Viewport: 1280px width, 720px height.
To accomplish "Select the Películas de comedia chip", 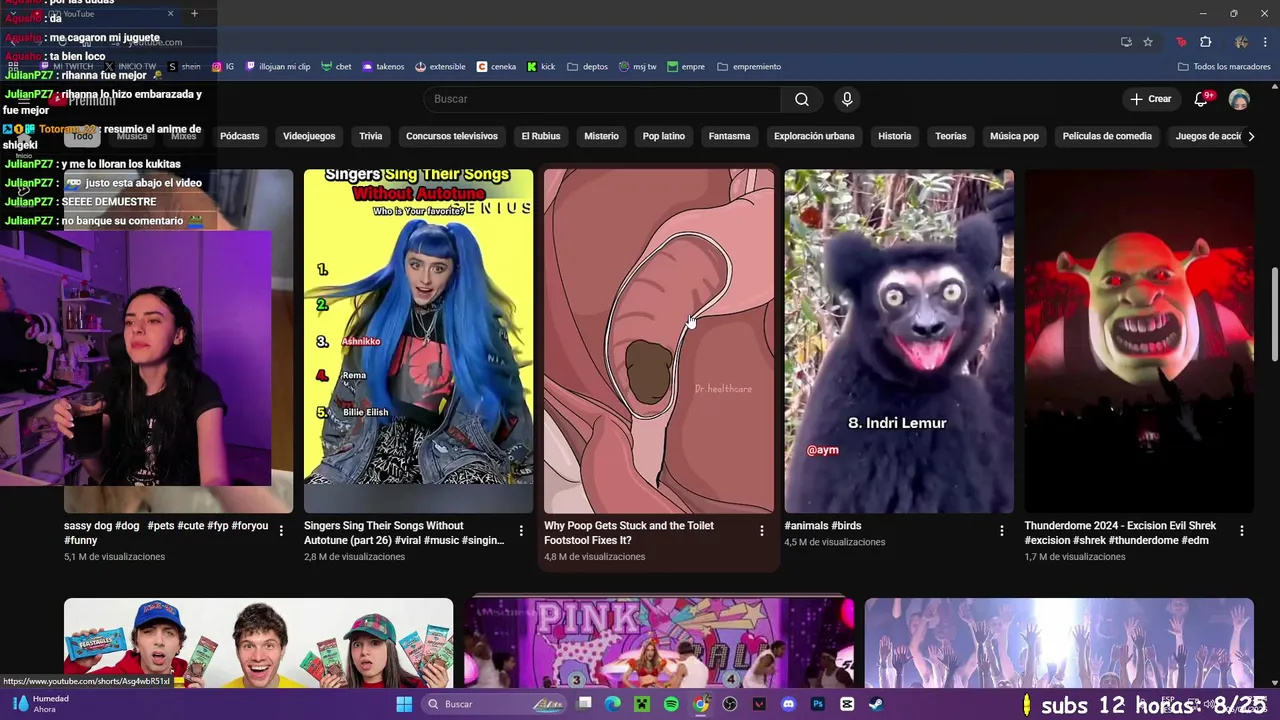I will point(1107,136).
